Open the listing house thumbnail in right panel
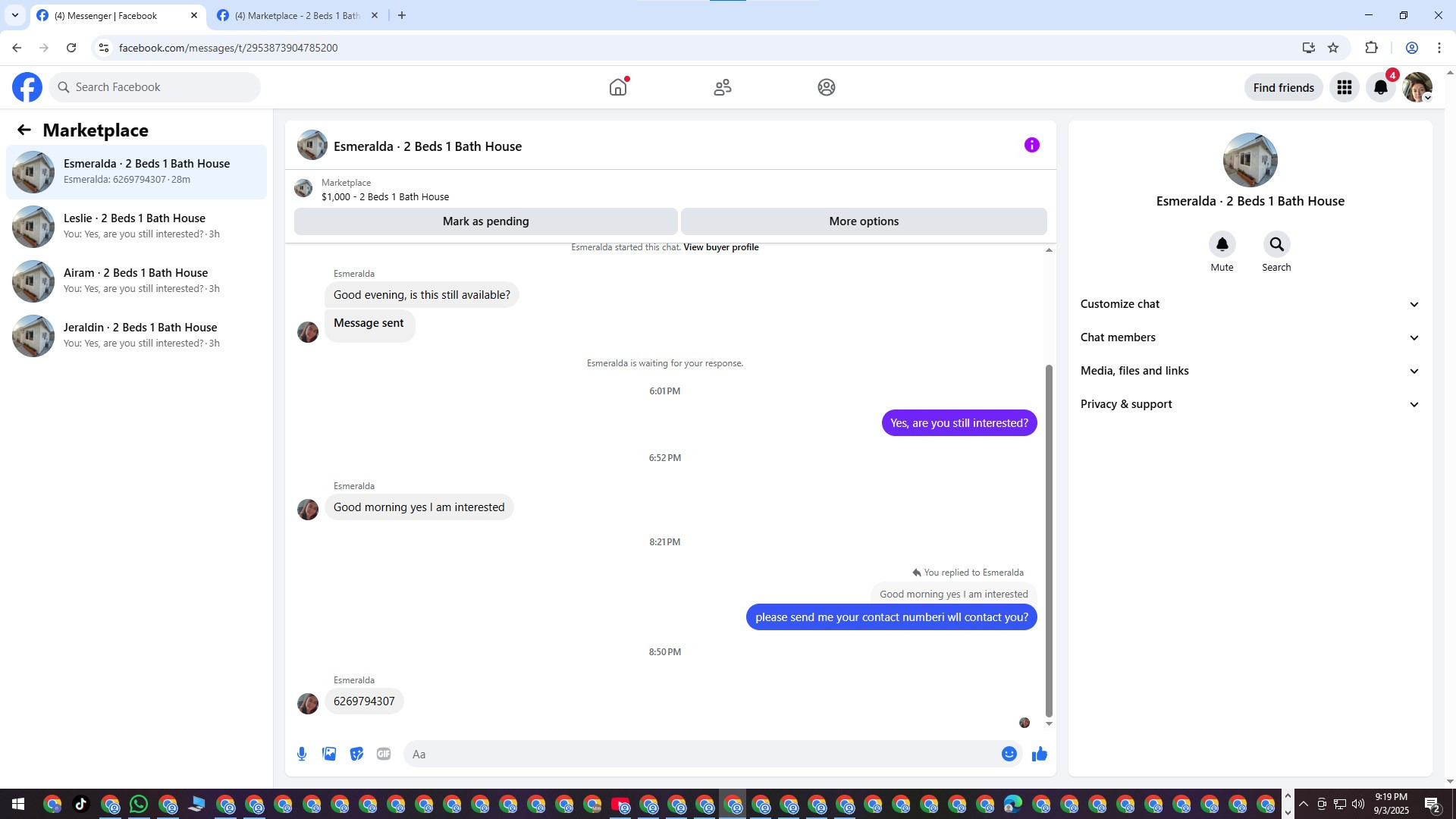Screen dimensions: 1456x819 (x=1250, y=160)
